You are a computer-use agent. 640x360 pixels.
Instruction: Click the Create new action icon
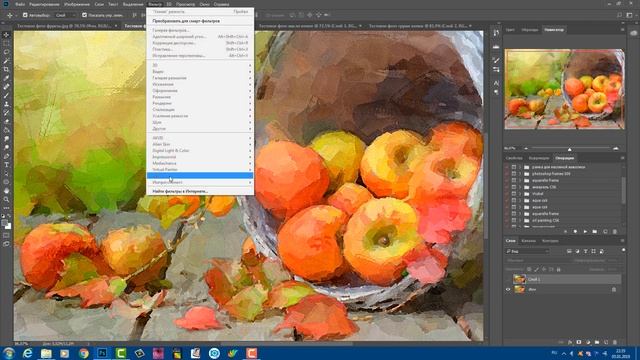coord(605,231)
